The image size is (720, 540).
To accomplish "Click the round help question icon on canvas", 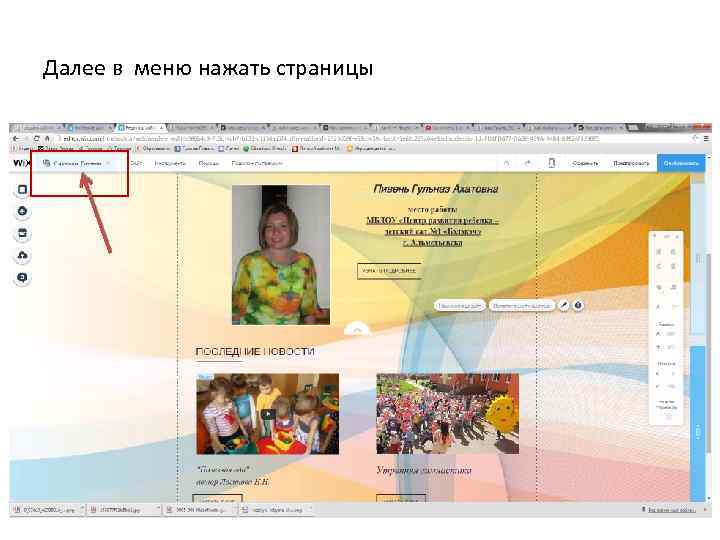I will click(x=578, y=305).
